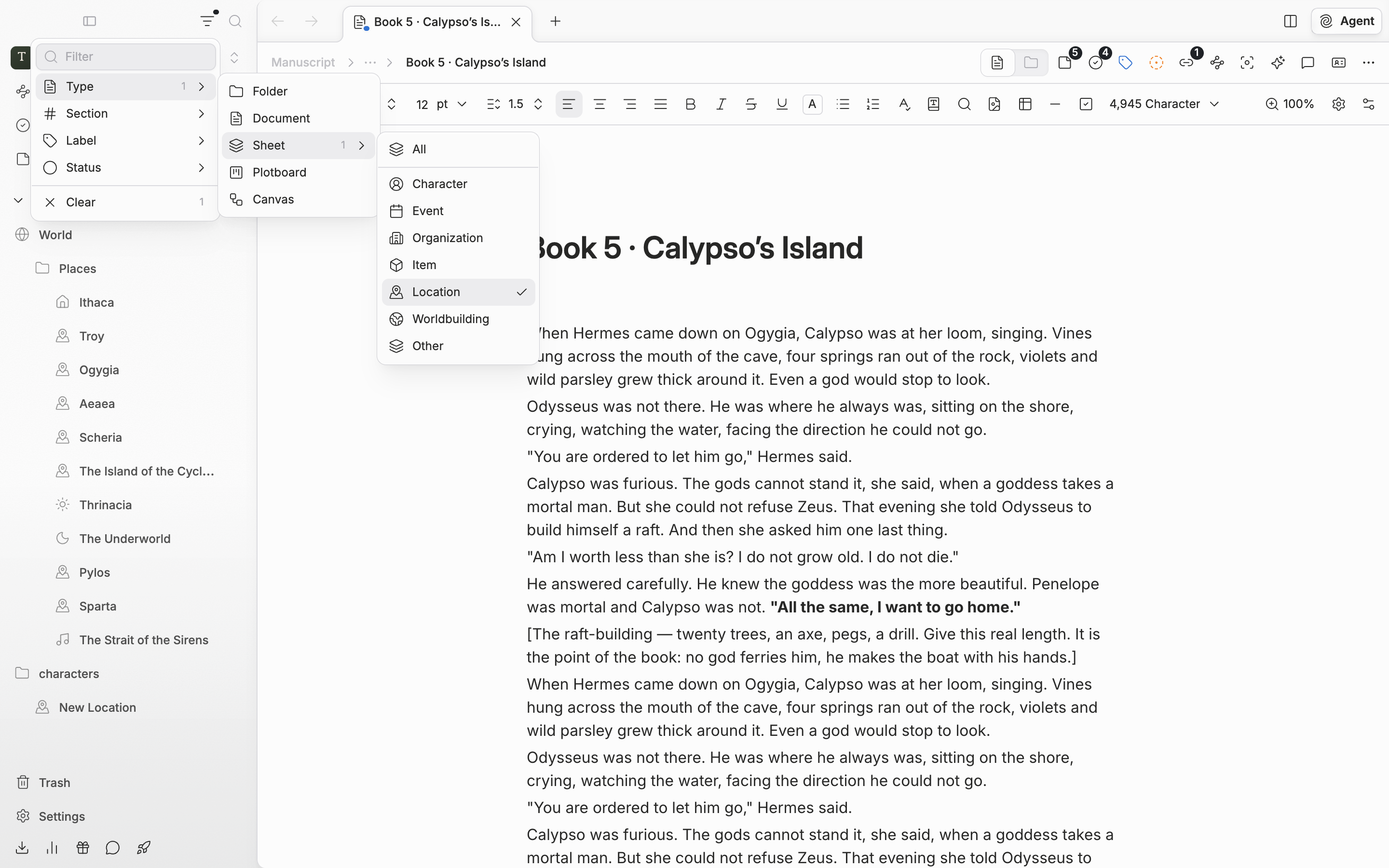Open the text color A swatch
Image resolution: width=1389 pixels, height=868 pixels.
coord(812,104)
